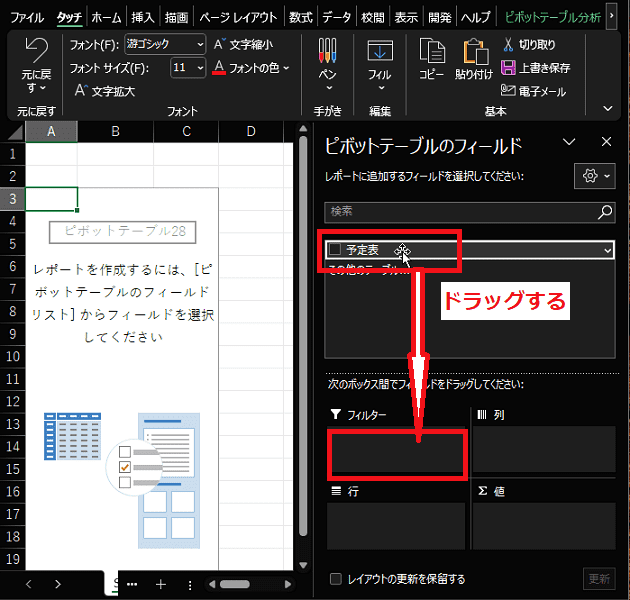
Task: Click the 文字縮小 shrink text button
Action: coord(235,44)
